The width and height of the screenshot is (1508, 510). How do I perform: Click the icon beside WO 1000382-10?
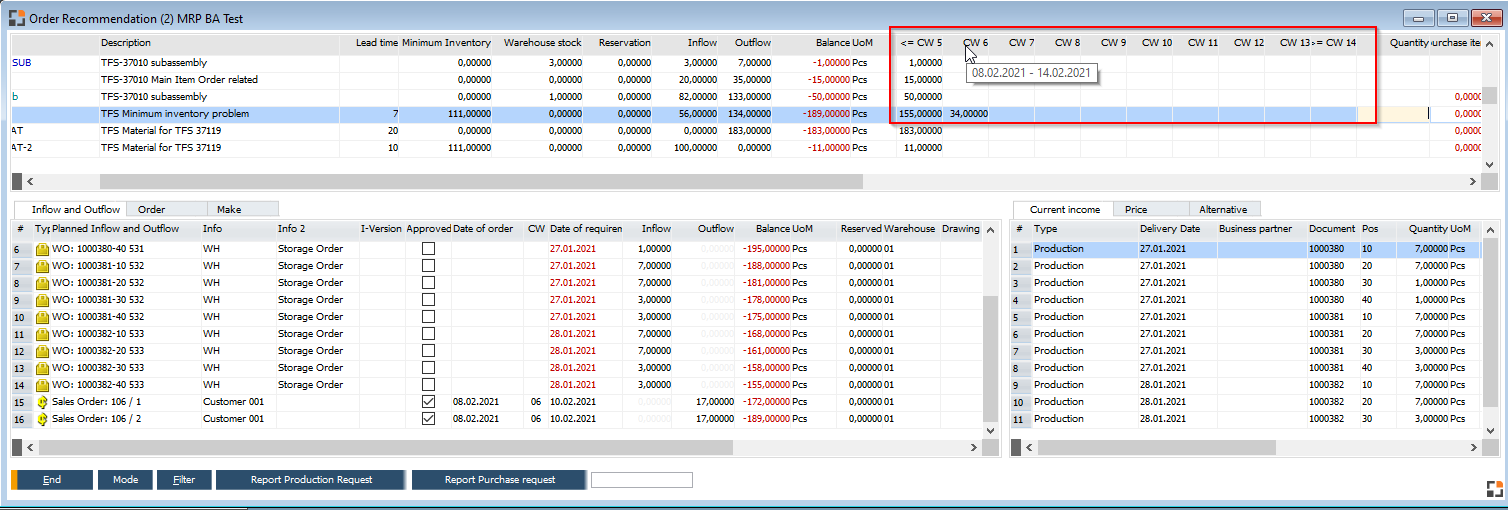pyautogui.click(x=43, y=334)
